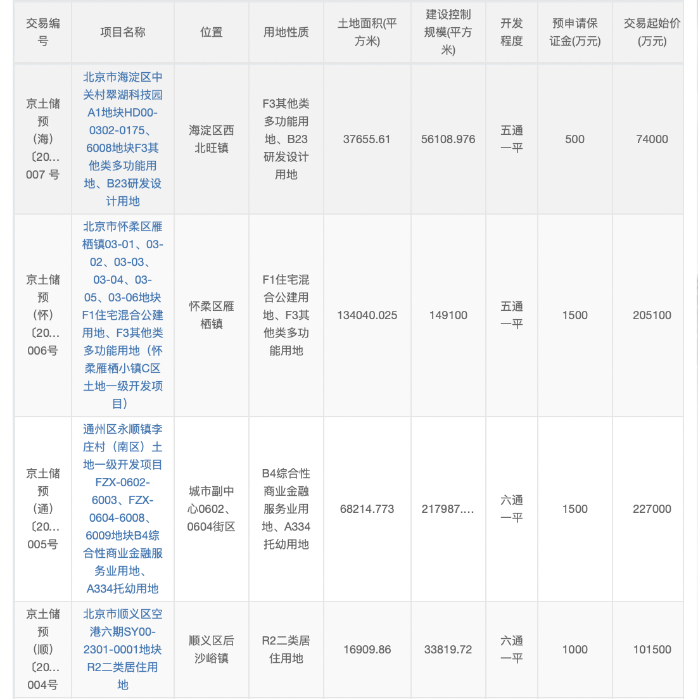698x699 pixels.
Task: Open the 海淀区中关村翠湖科技园 A1地块 project link
Action: point(123,139)
